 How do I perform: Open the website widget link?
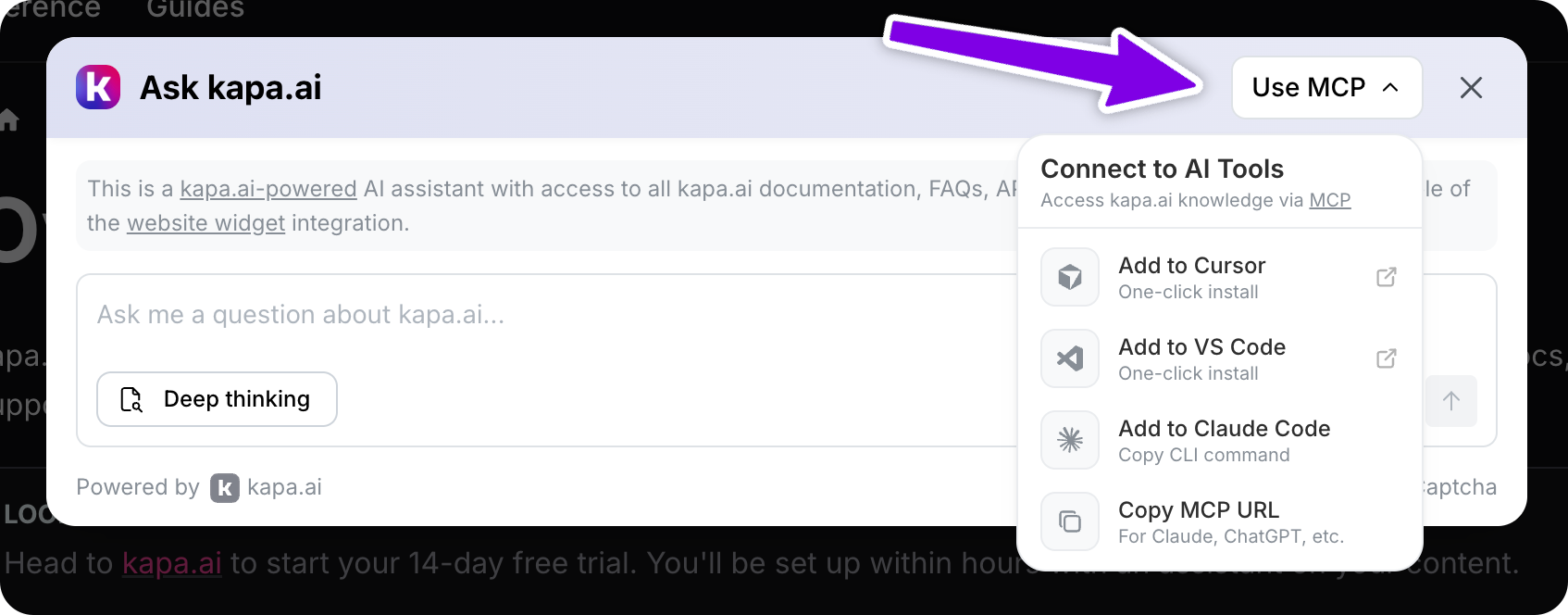click(x=205, y=222)
